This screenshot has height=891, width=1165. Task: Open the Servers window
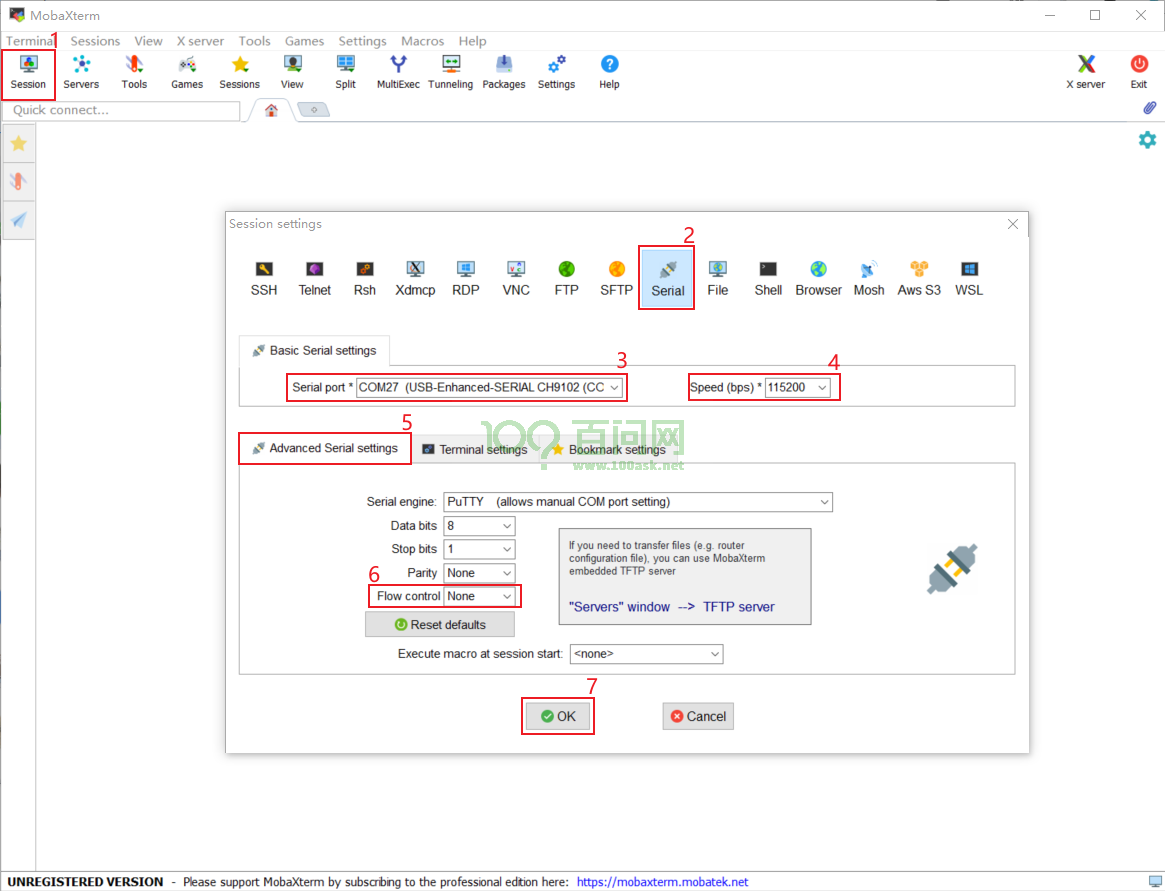(81, 71)
